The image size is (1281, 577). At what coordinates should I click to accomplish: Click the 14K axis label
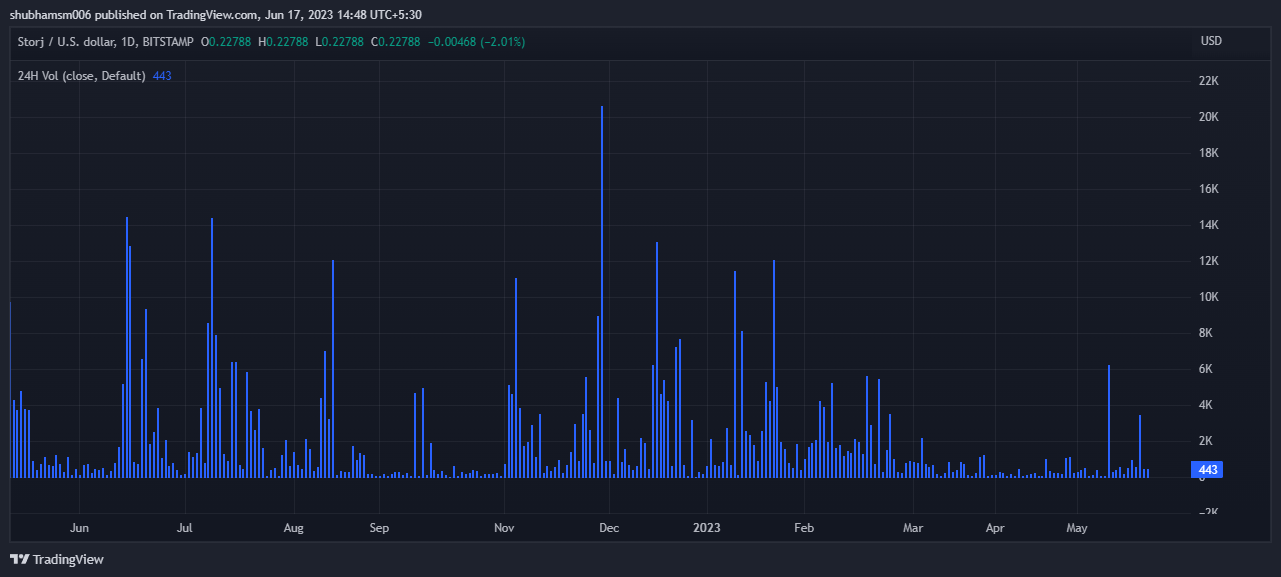[1208, 225]
